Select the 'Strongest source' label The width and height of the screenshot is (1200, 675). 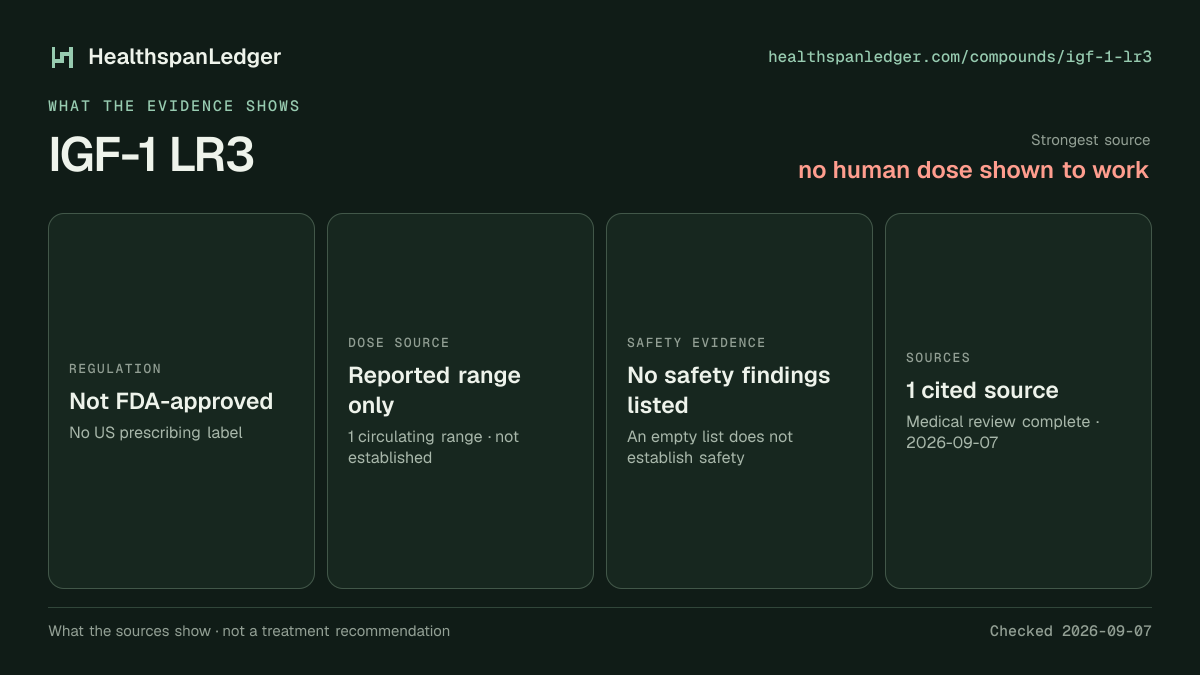click(1090, 140)
